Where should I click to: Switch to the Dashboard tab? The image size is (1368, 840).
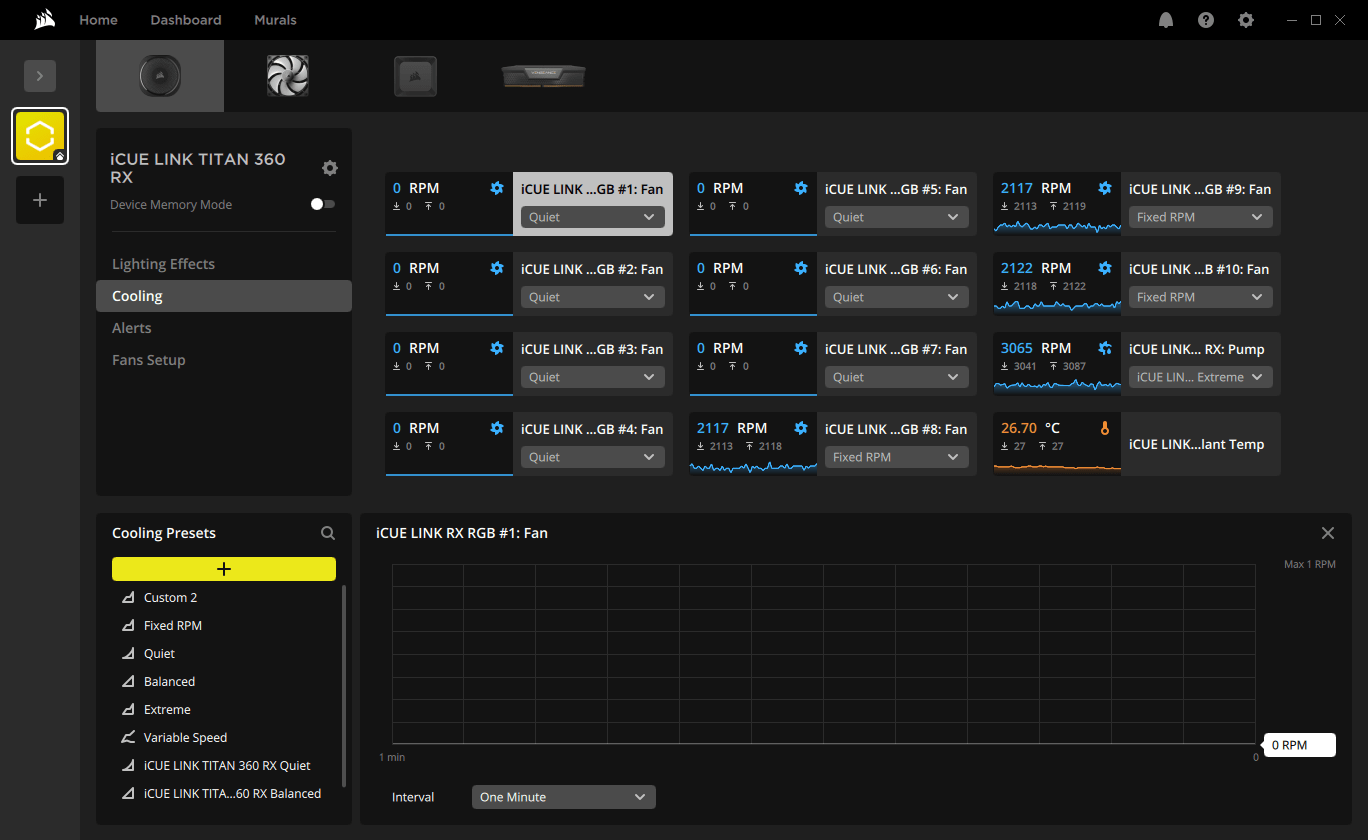(x=186, y=20)
